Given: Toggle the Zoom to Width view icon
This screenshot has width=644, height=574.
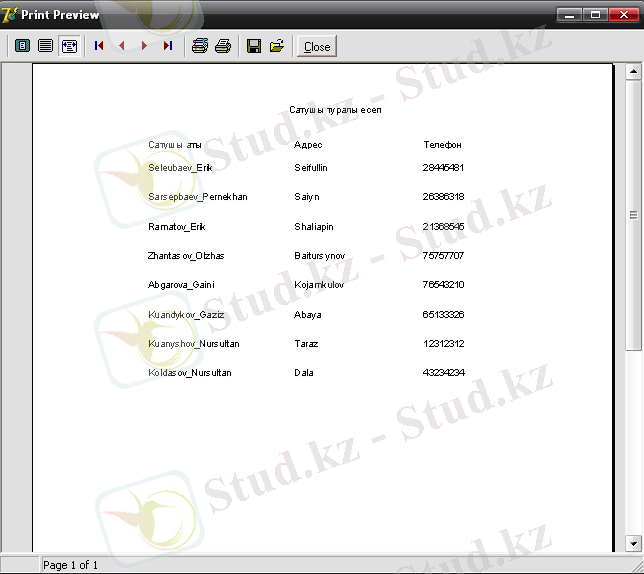Looking at the screenshot, I should [69, 46].
